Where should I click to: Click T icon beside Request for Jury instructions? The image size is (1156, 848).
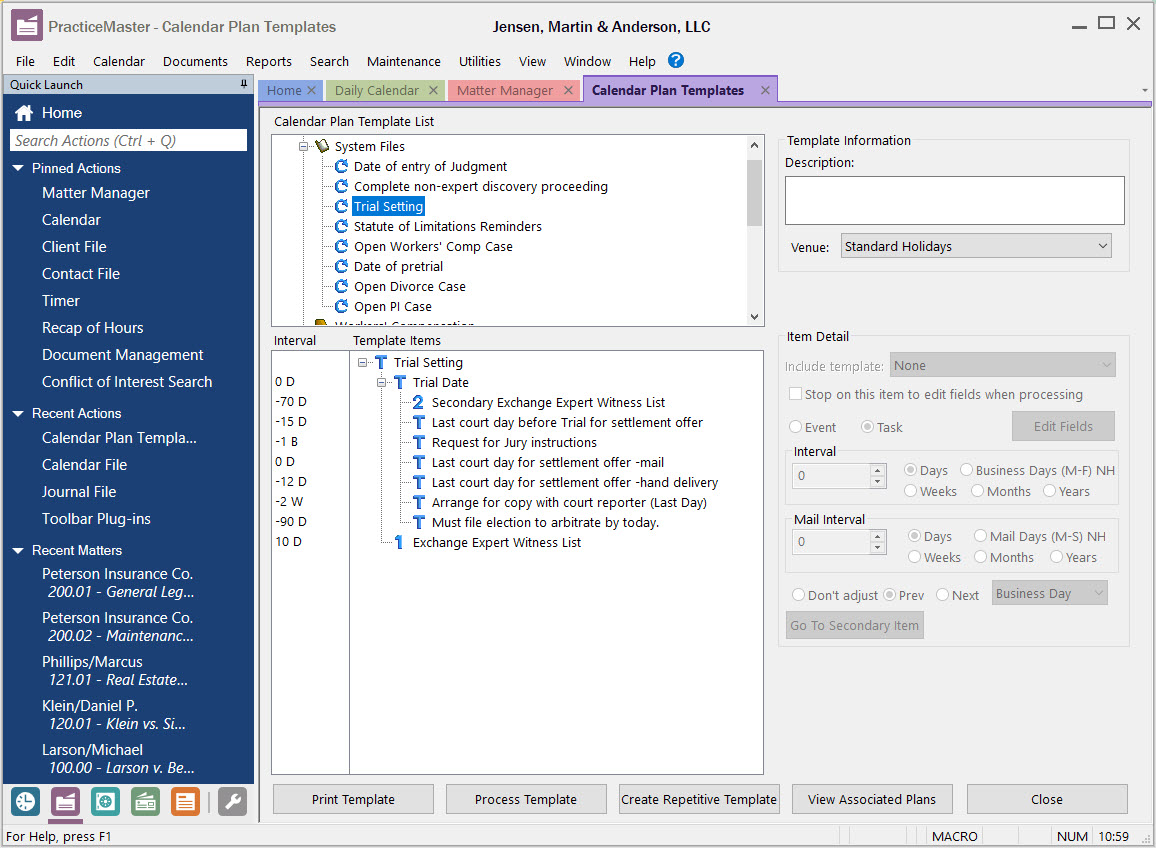419,442
